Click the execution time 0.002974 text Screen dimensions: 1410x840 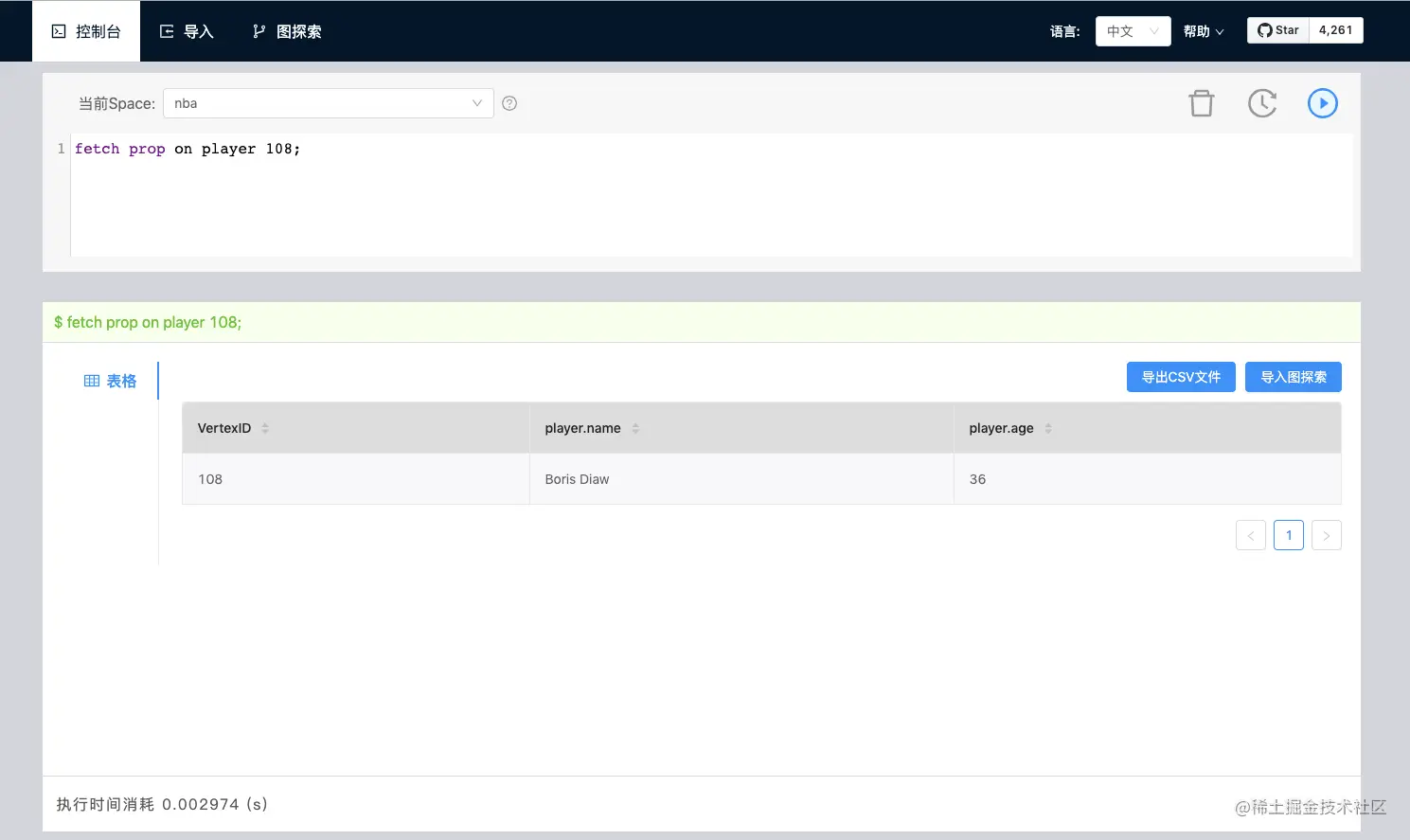(162, 804)
